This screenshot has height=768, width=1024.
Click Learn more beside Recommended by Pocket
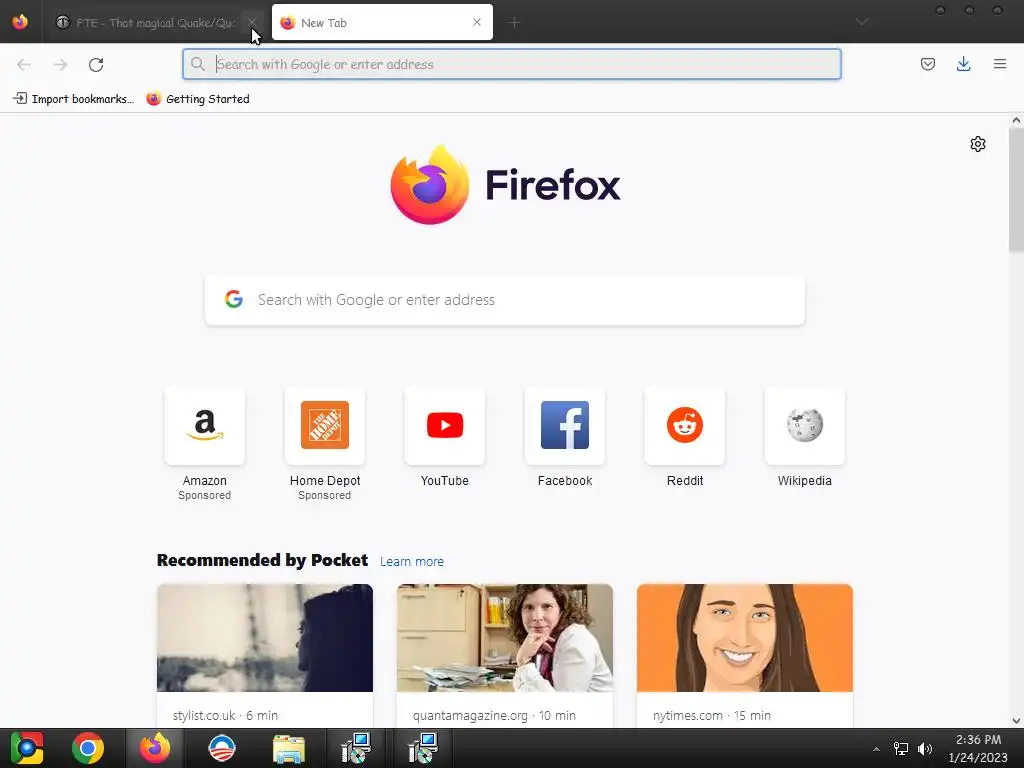point(412,562)
